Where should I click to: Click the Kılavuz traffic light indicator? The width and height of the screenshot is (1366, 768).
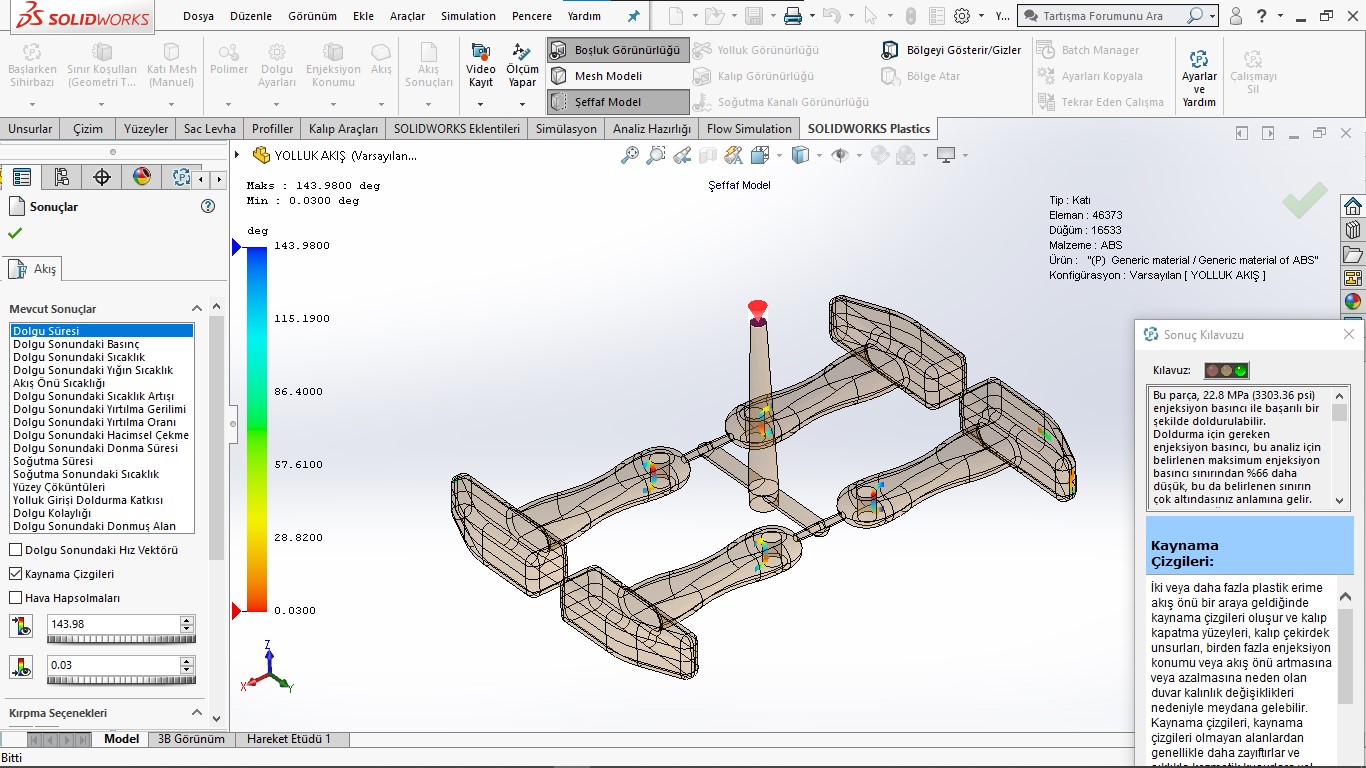[1226, 370]
